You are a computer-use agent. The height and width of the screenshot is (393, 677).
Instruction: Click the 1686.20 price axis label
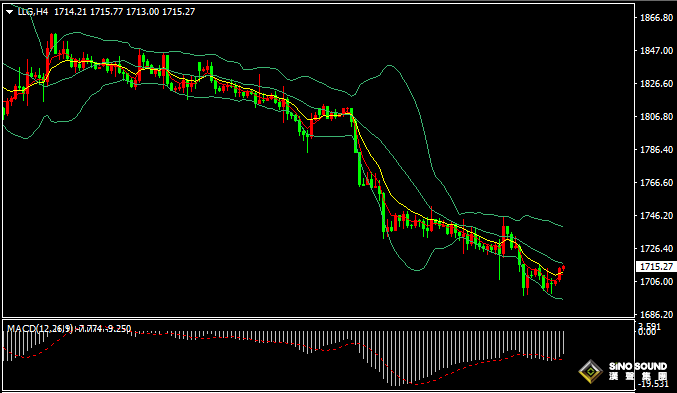656,314
